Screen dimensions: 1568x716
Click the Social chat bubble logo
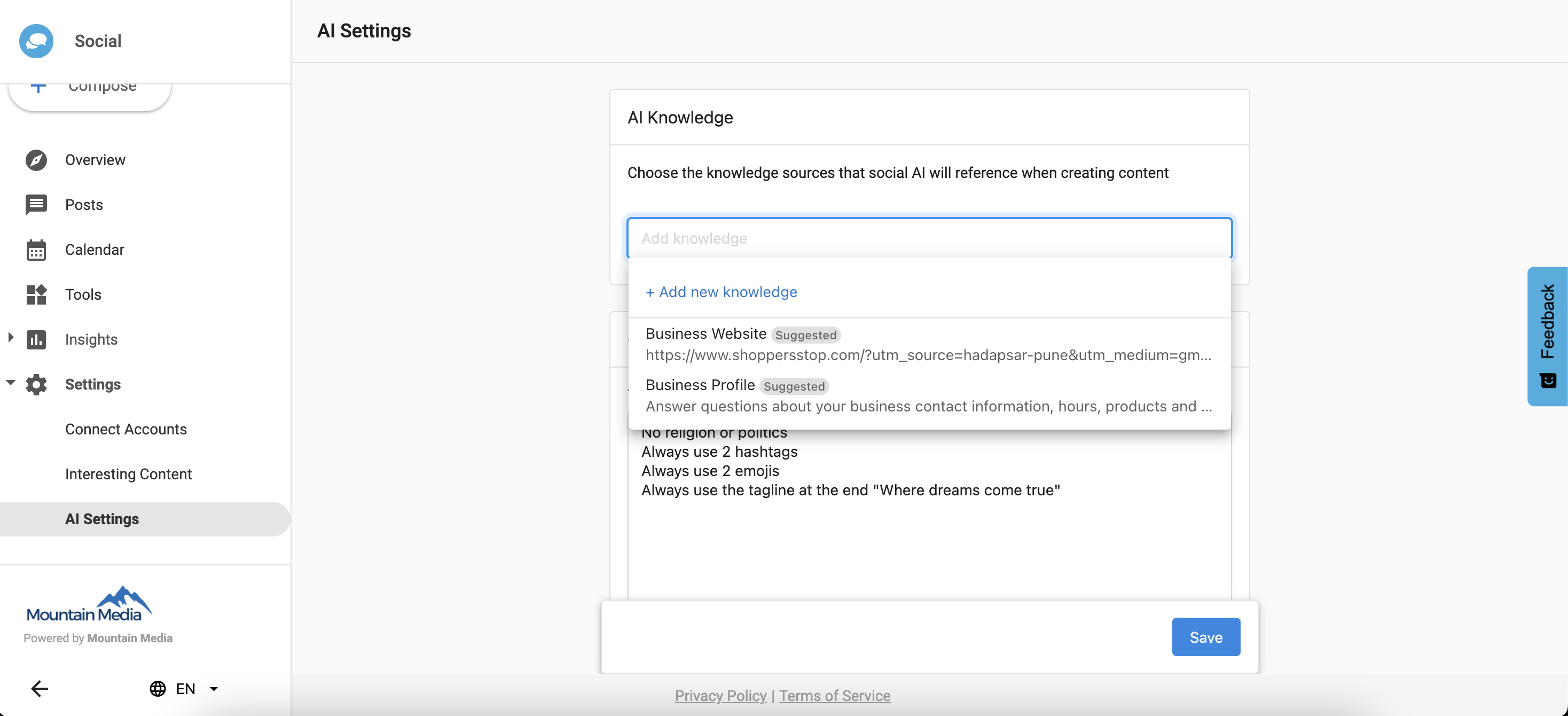point(36,41)
